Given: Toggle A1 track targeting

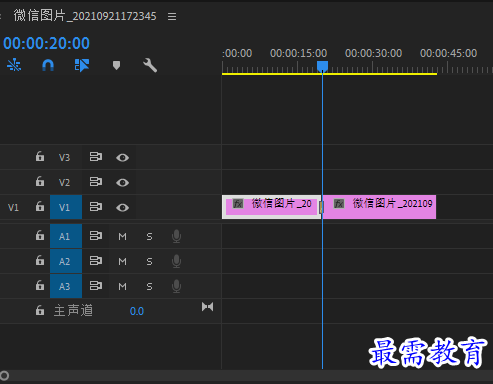Looking at the screenshot, I should (x=66, y=236).
